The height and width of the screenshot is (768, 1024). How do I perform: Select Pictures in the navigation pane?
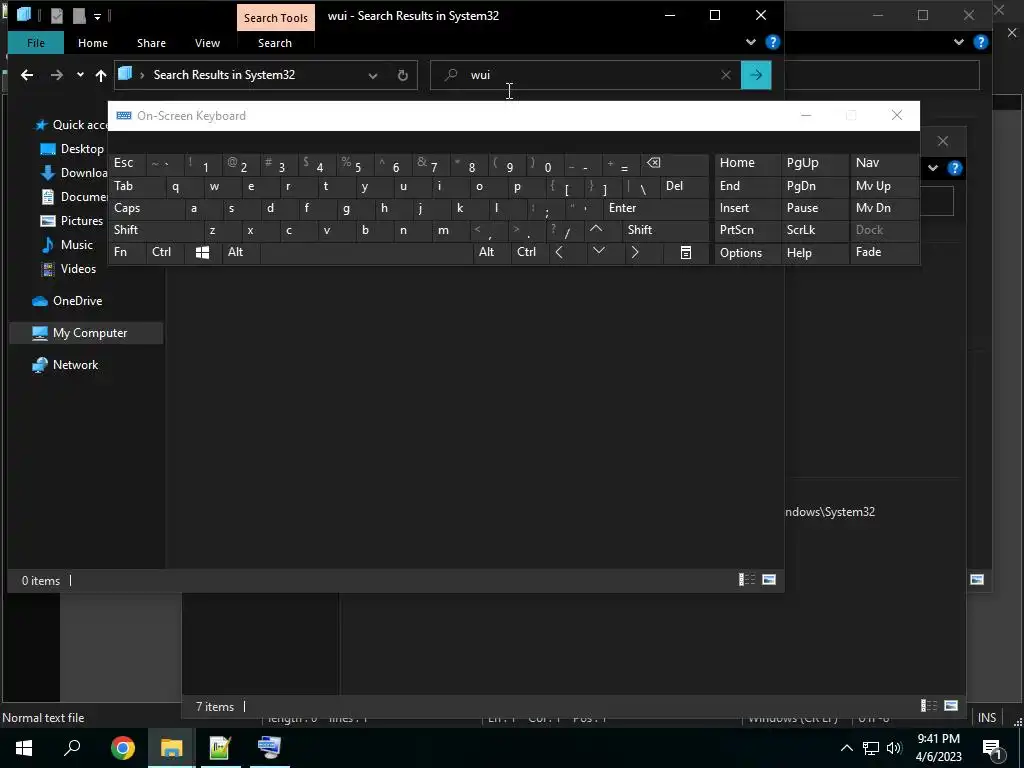[x=82, y=221]
